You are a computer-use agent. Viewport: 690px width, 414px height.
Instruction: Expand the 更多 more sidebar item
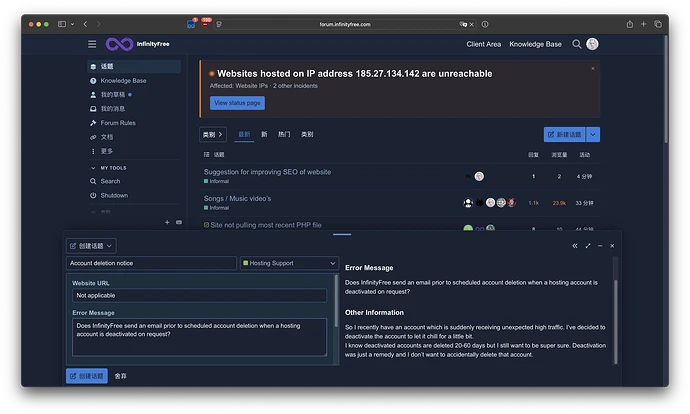(106, 151)
